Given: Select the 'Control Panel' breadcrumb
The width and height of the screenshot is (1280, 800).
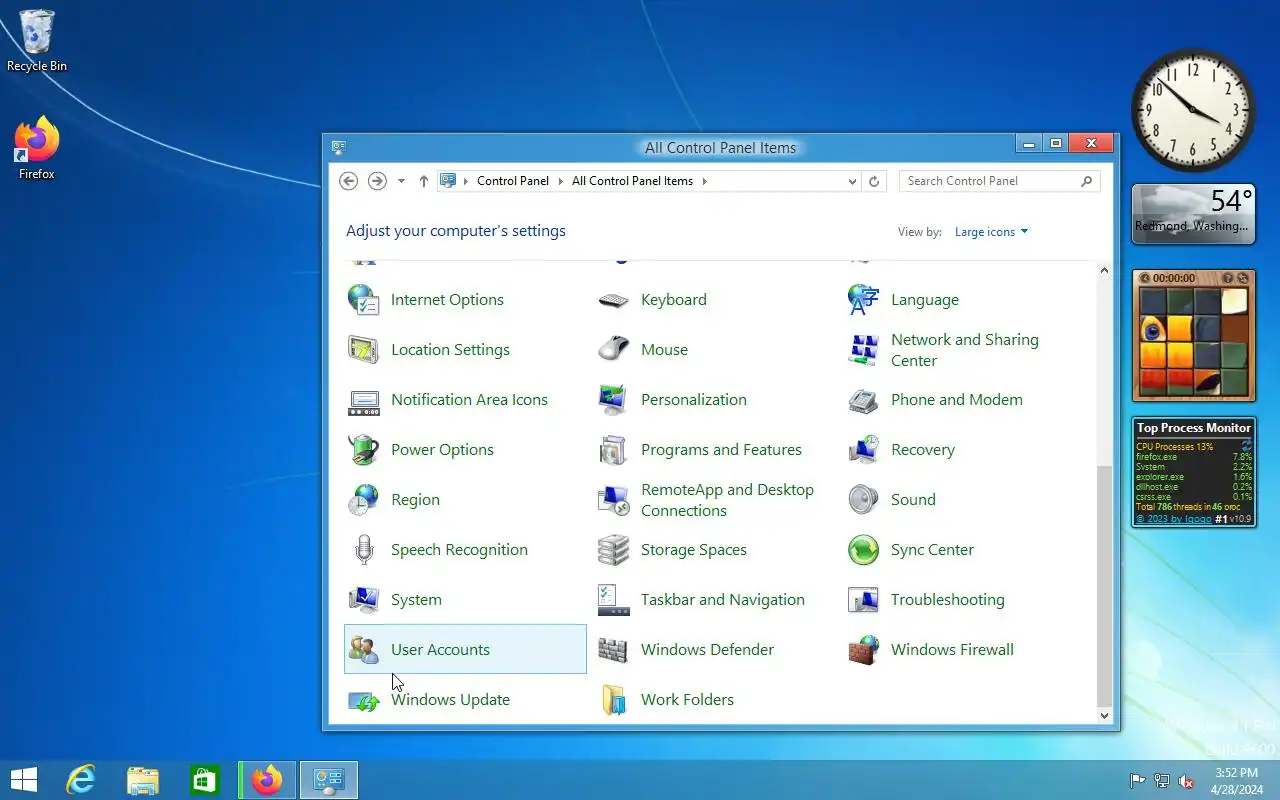Looking at the screenshot, I should (x=513, y=181).
